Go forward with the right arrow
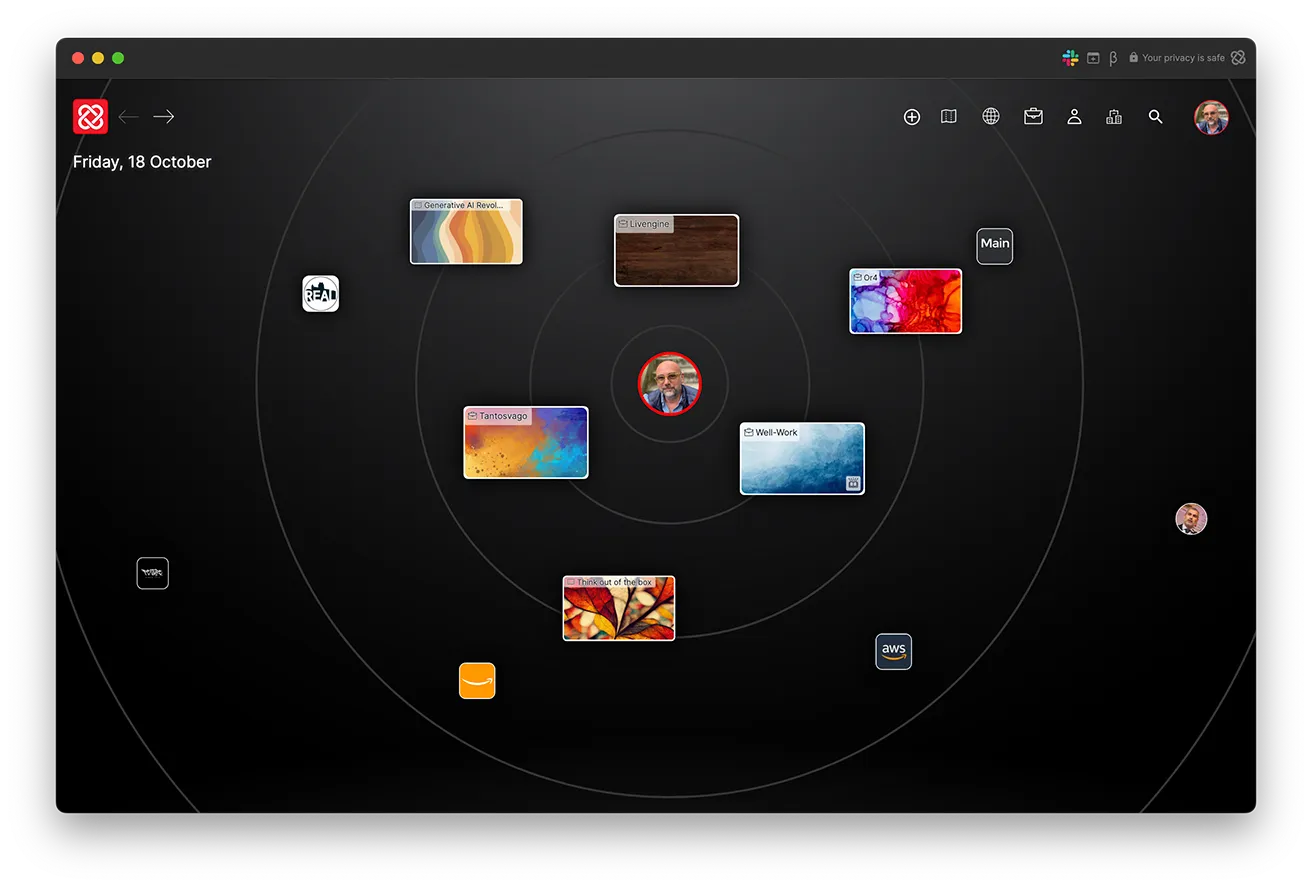Image resolution: width=1312 pixels, height=887 pixels. click(x=164, y=117)
